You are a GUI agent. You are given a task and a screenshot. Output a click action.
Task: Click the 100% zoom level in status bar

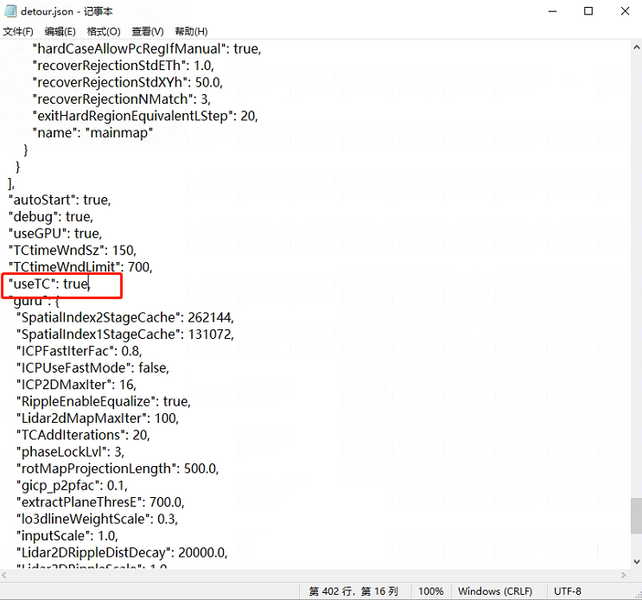pyautogui.click(x=431, y=591)
